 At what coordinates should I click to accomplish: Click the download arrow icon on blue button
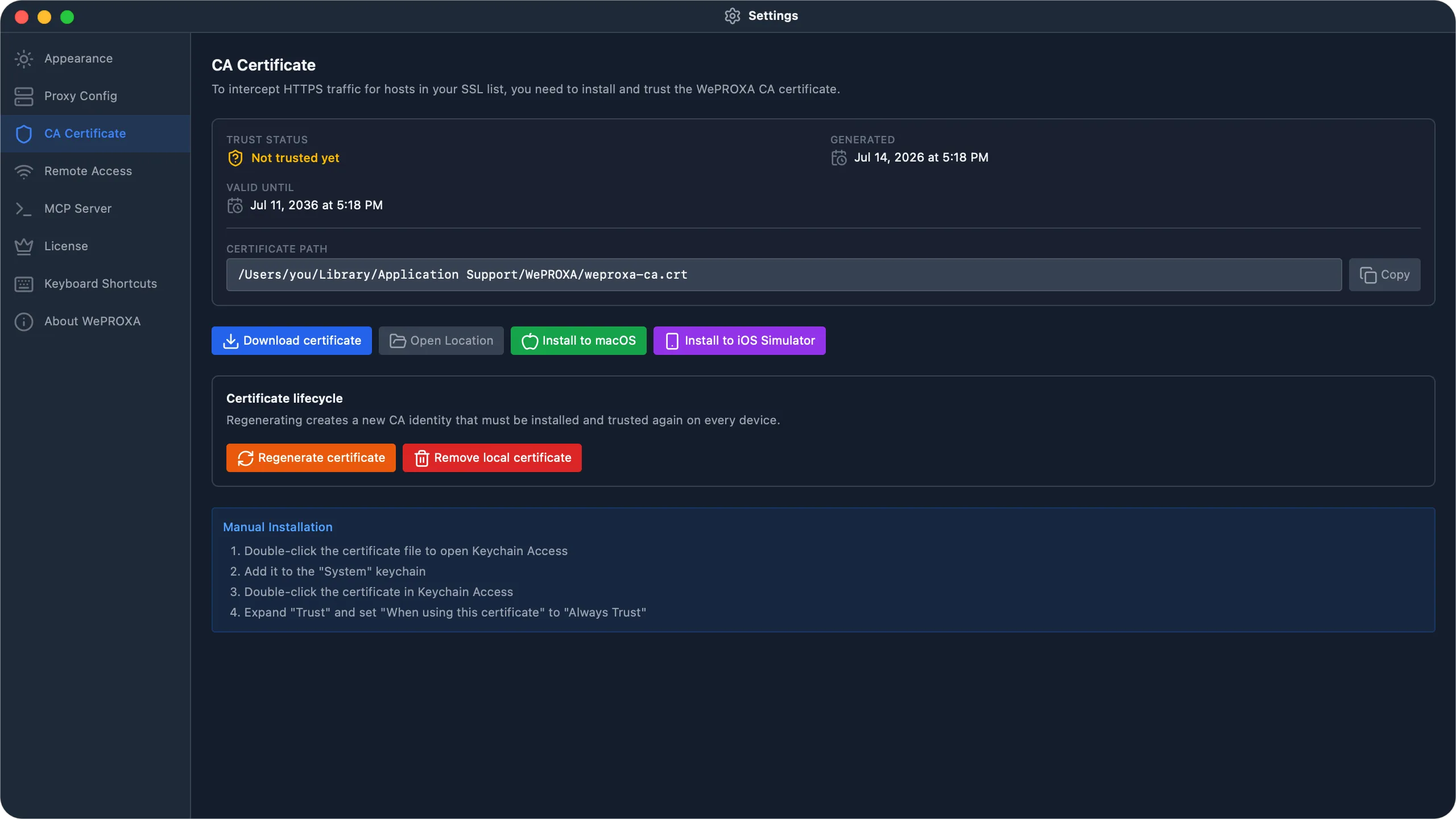[230, 341]
